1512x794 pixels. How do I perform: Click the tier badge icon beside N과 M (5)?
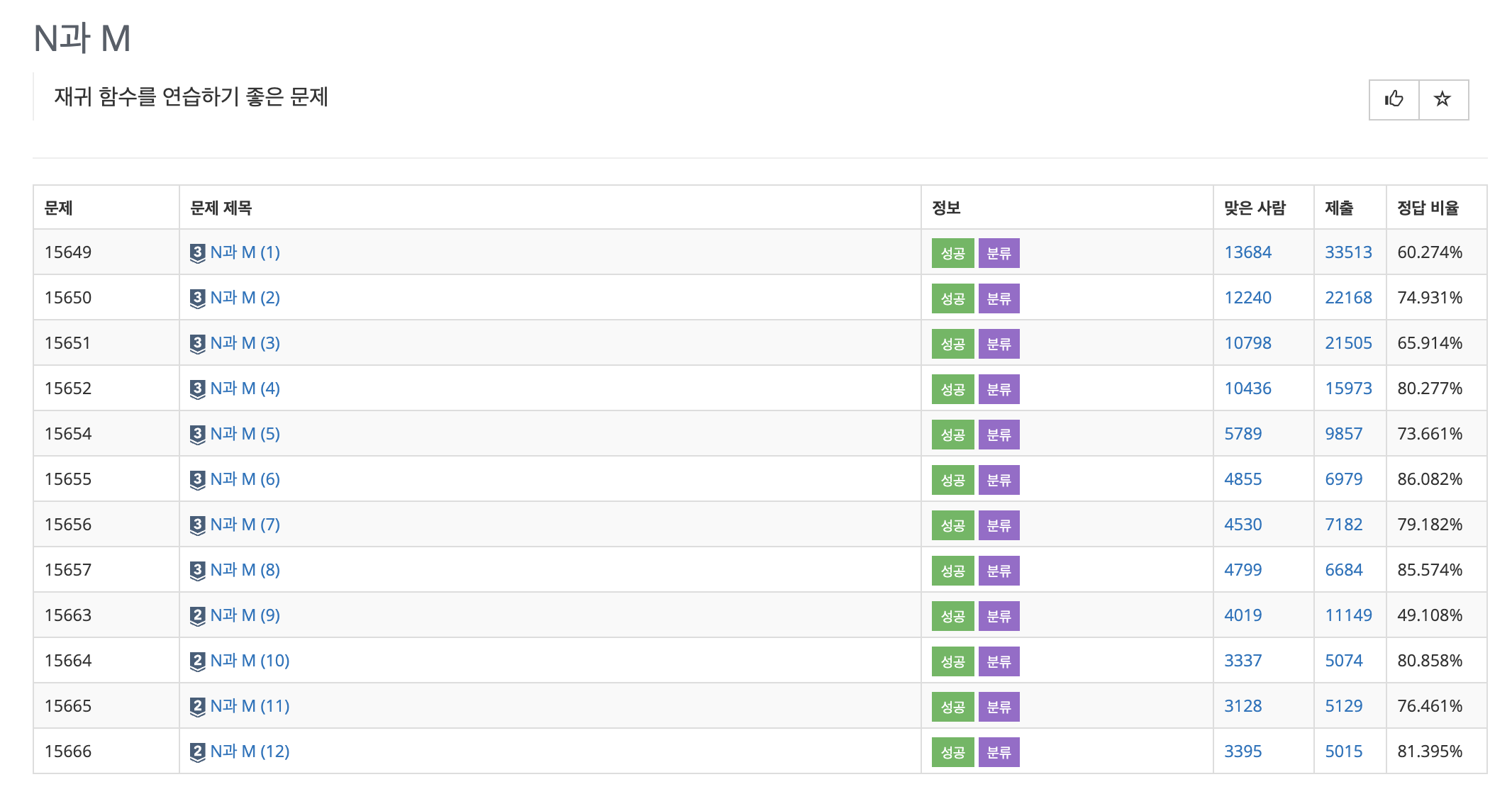coord(198,435)
